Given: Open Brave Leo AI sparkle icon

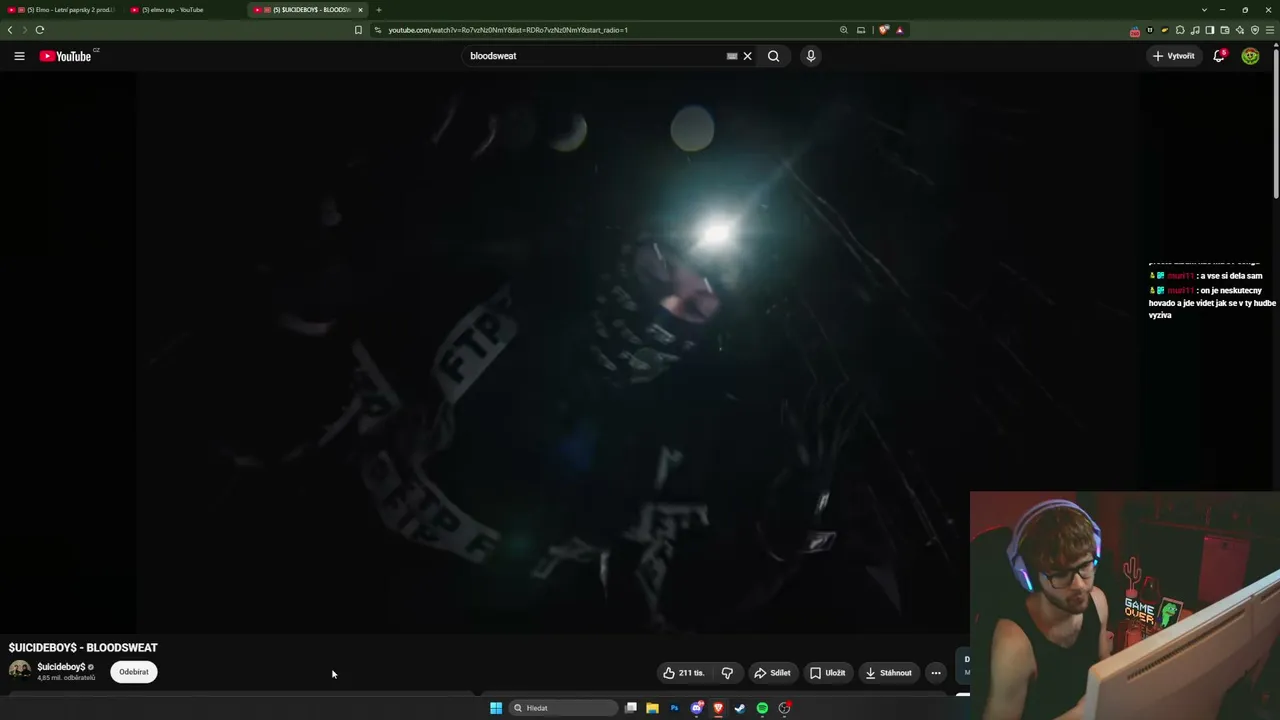Looking at the screenshot, I should click(x=1240, y=30).
